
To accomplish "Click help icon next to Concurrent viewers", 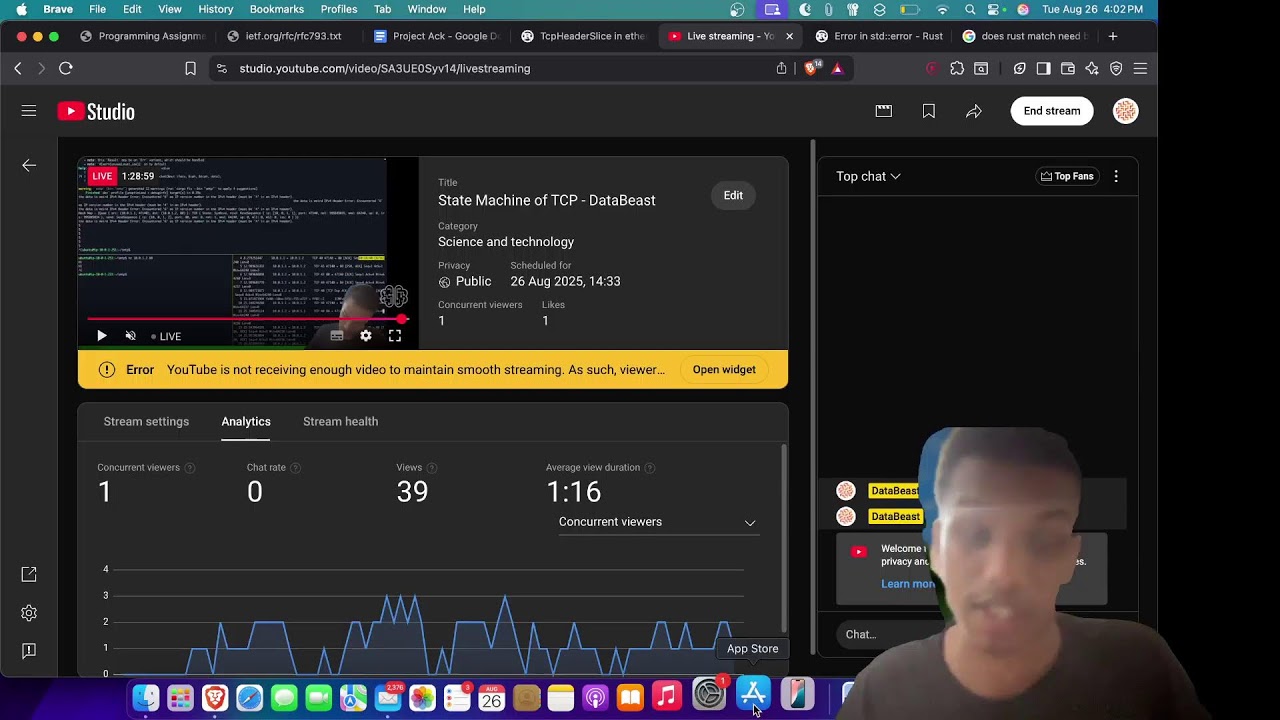I will tap(190, 468).
